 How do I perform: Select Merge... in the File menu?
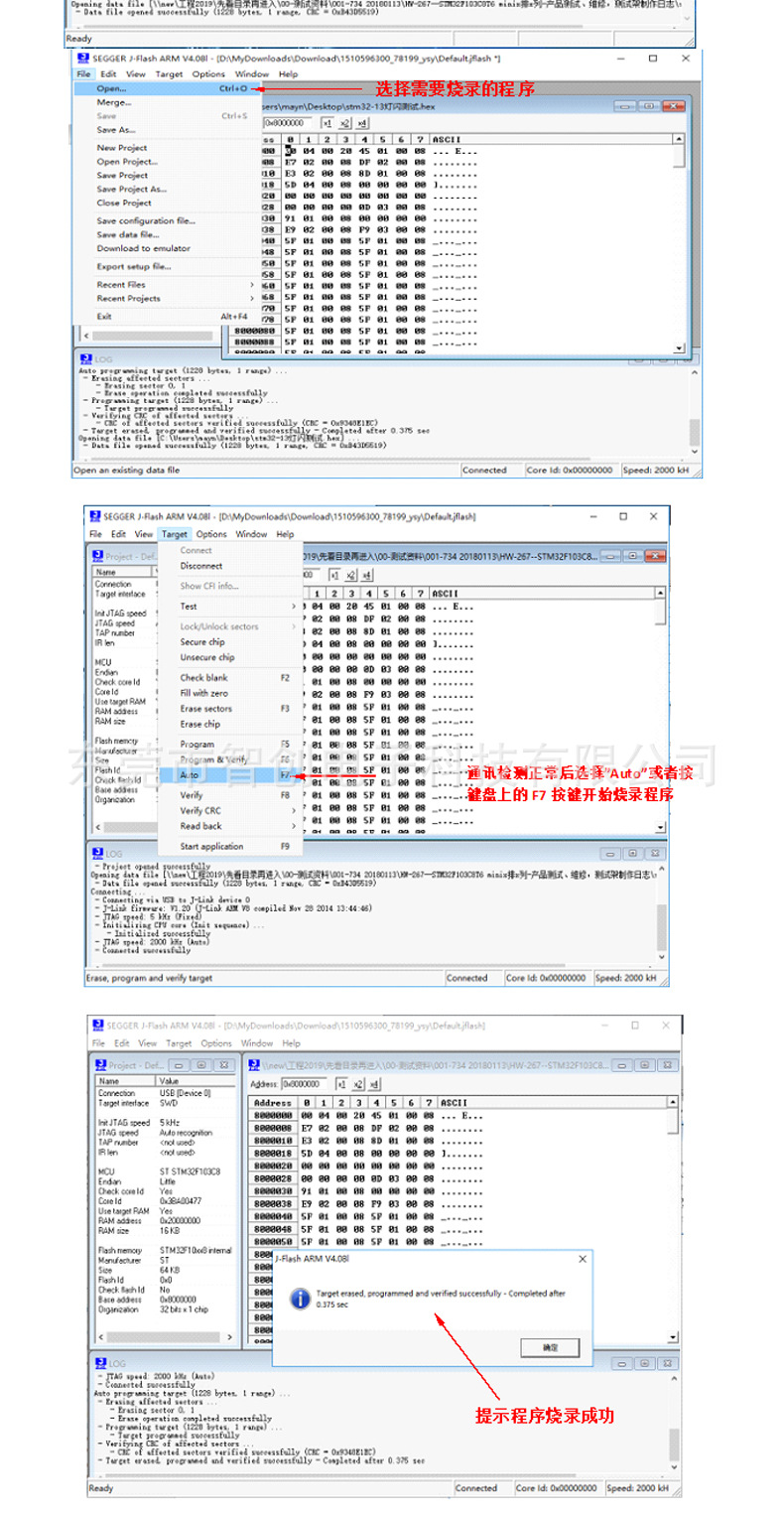click(166, 102)
